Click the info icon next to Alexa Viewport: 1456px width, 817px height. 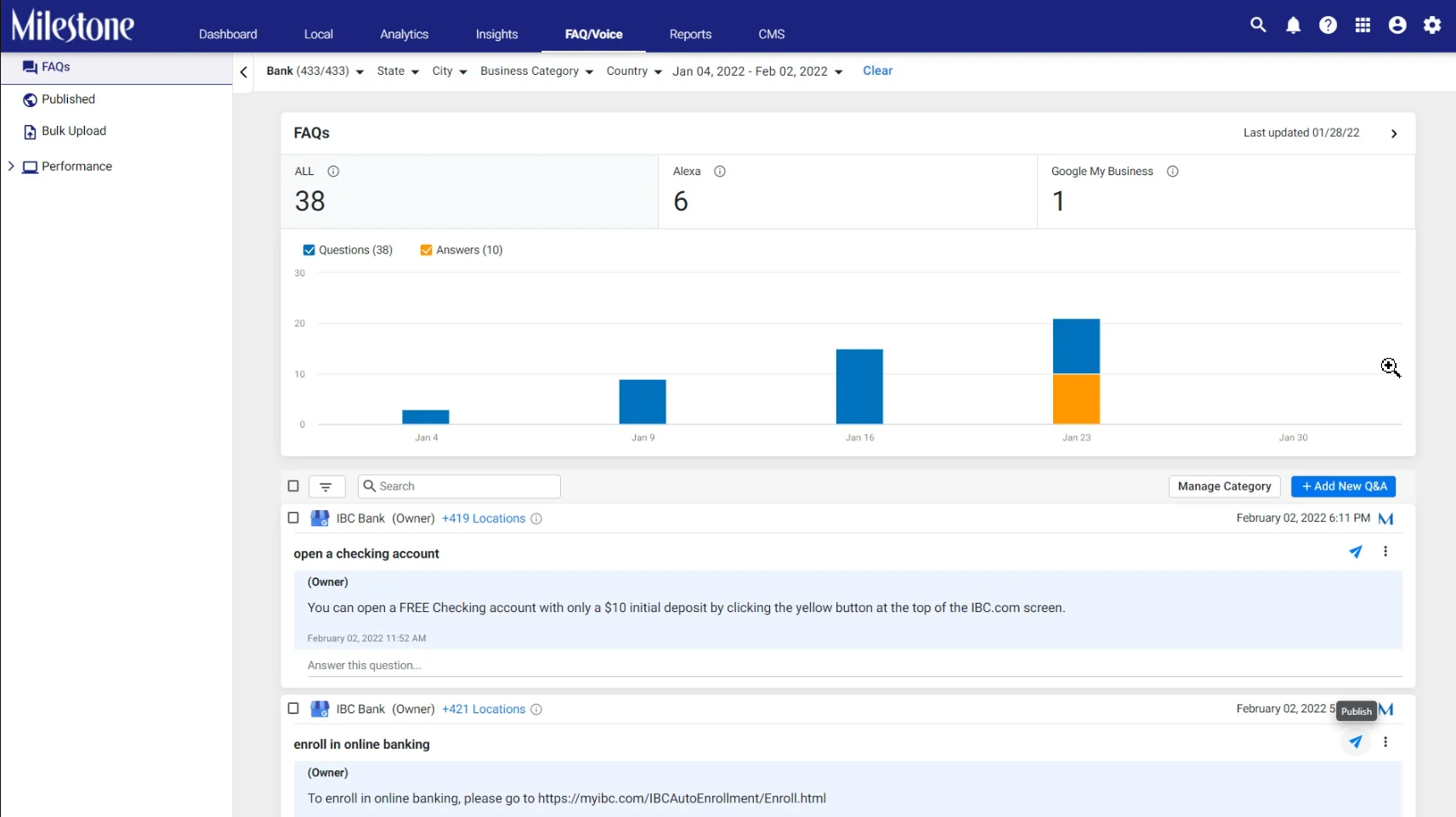pos(720,171)
